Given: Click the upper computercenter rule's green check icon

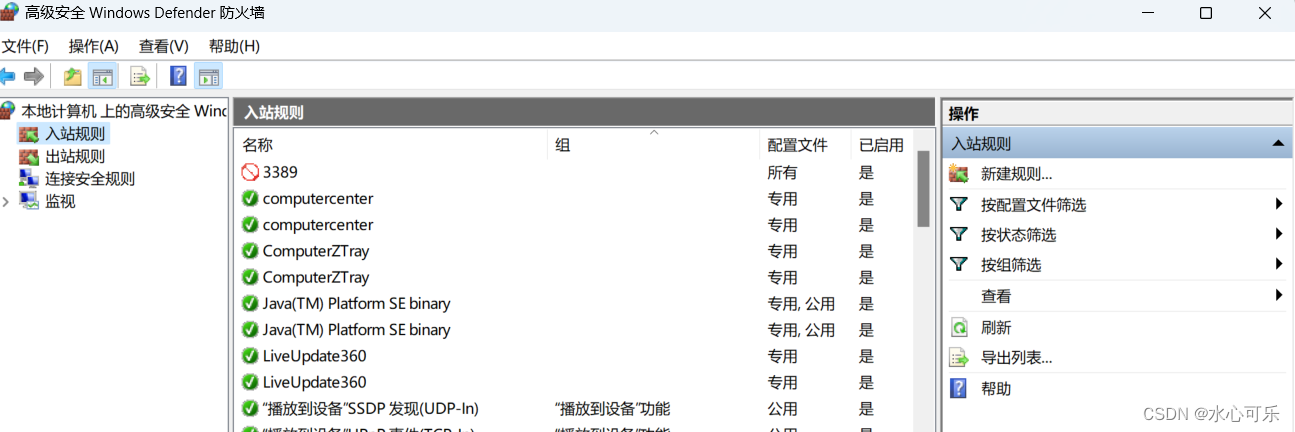Looking at the screenshot, I should click(250, 198).
